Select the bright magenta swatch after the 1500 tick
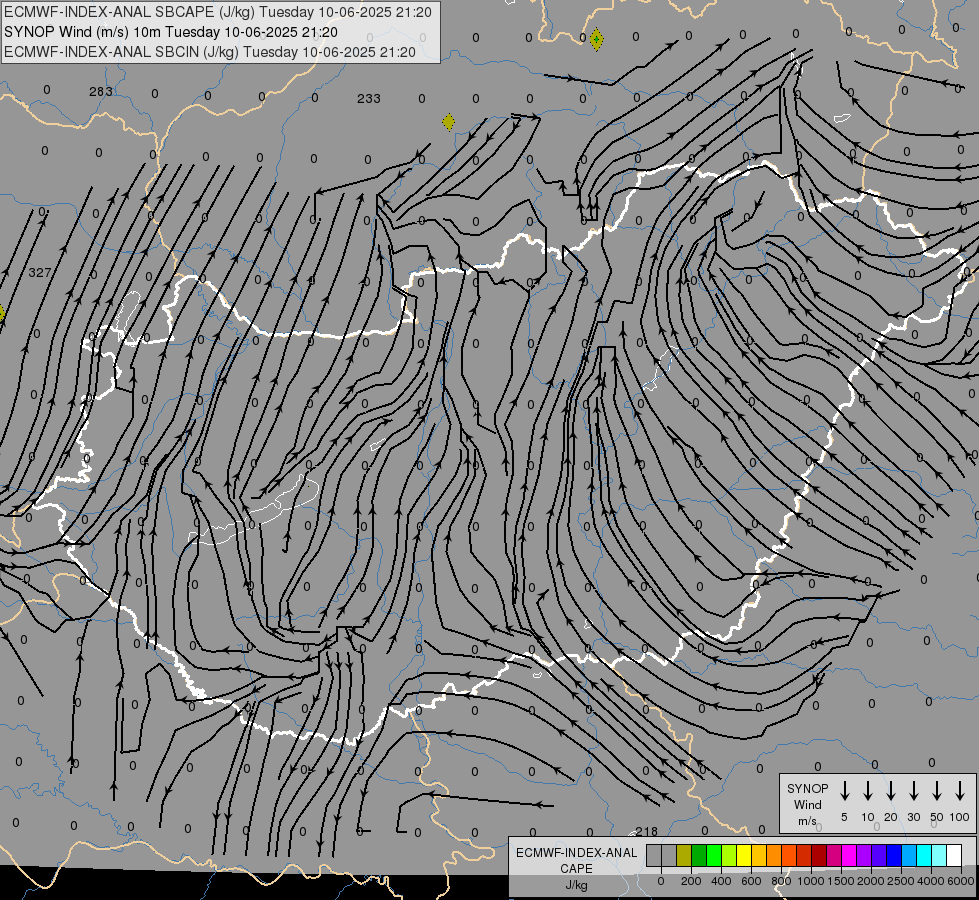 pyautogui.click(x=850, y=855)
